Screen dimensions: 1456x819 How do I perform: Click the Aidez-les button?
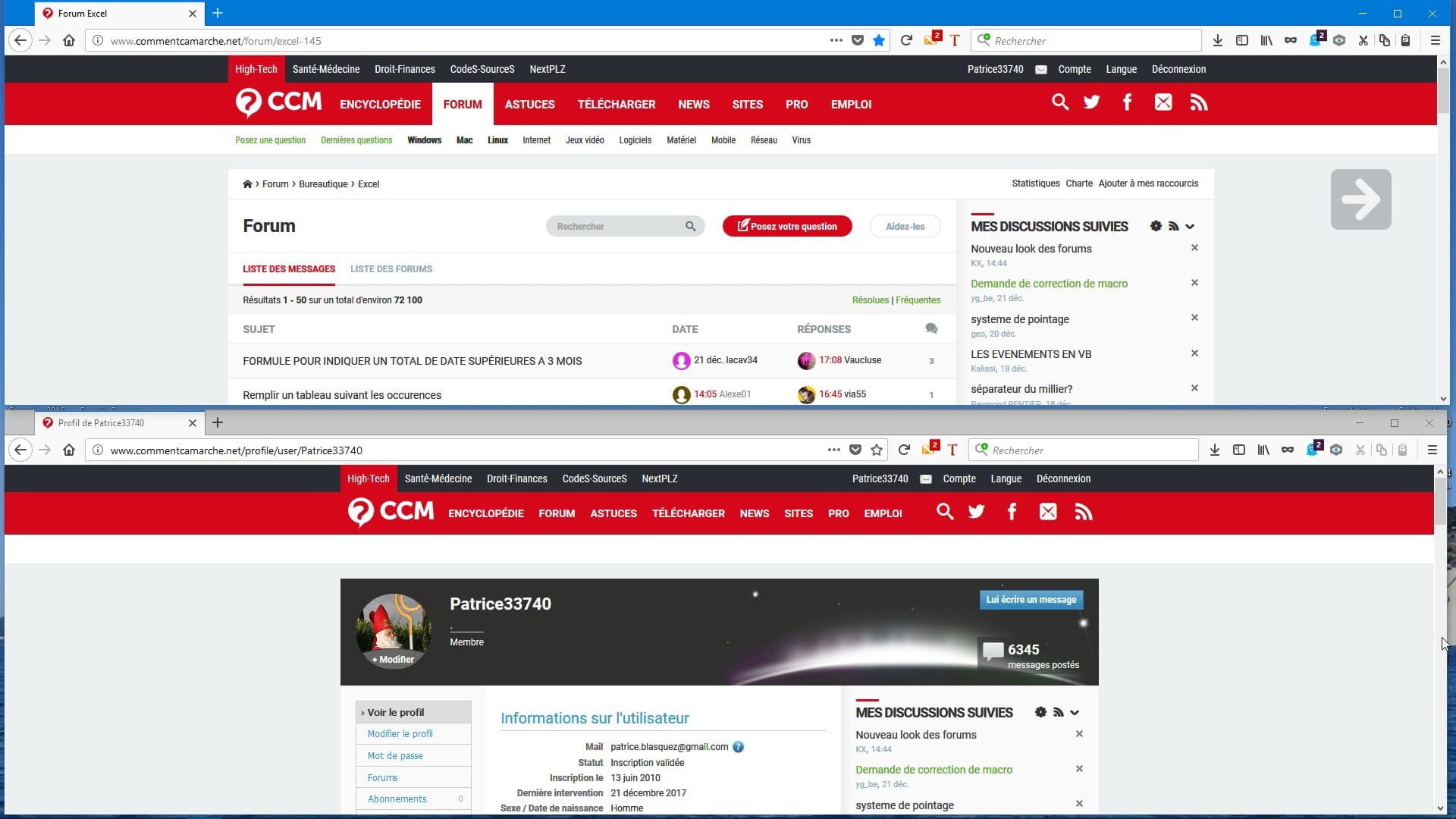[x=905, y=226]
